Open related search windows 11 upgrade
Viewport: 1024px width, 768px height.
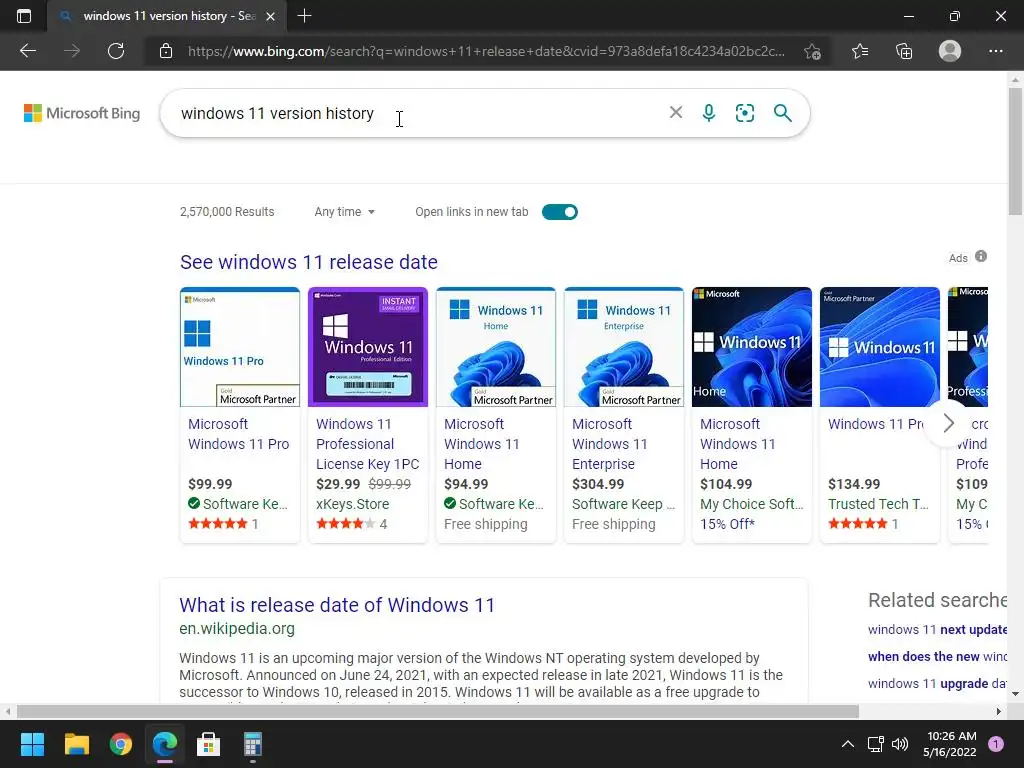(937, 683)
